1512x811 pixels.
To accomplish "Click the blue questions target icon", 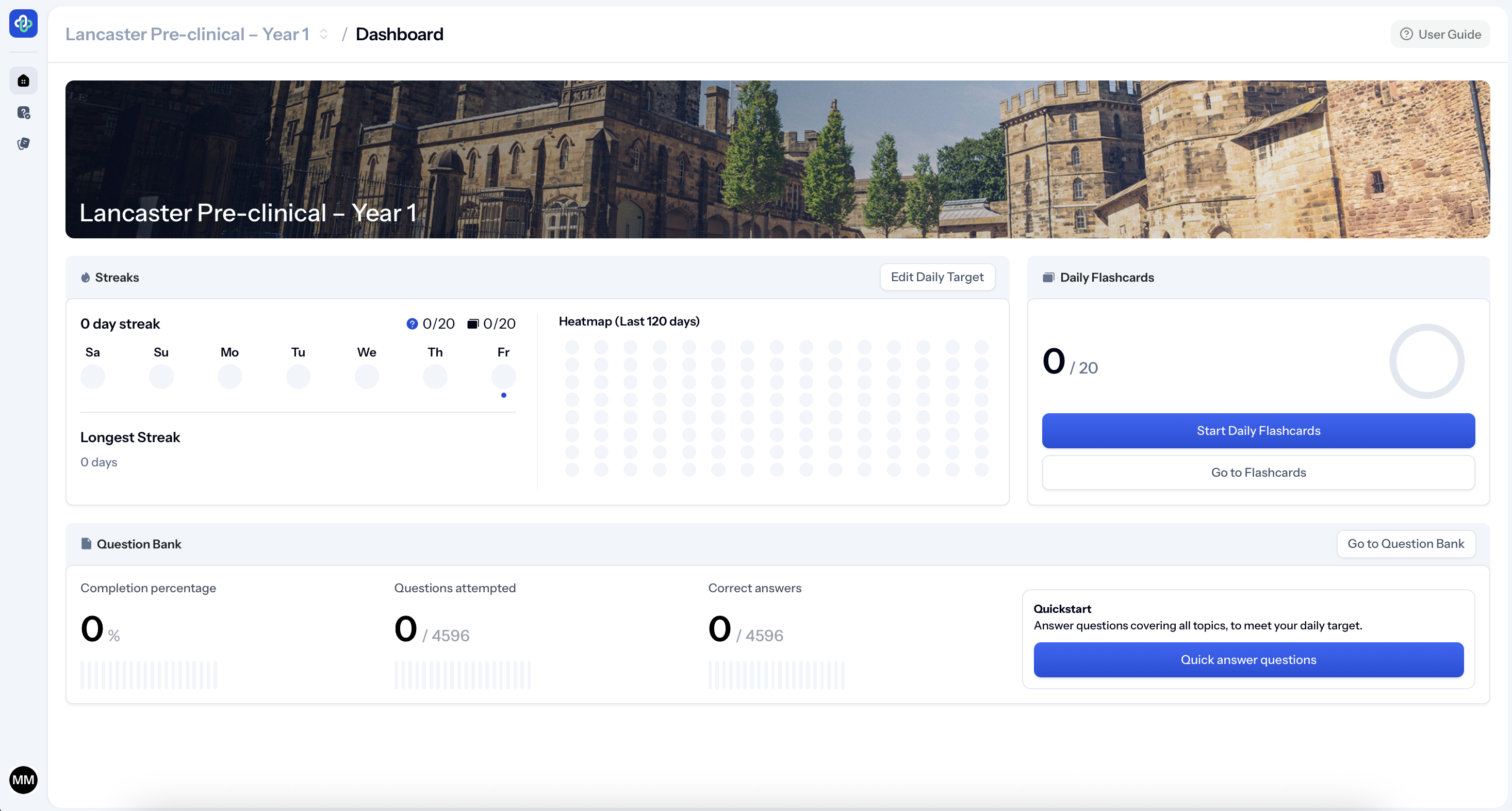I will click(412, 323).
